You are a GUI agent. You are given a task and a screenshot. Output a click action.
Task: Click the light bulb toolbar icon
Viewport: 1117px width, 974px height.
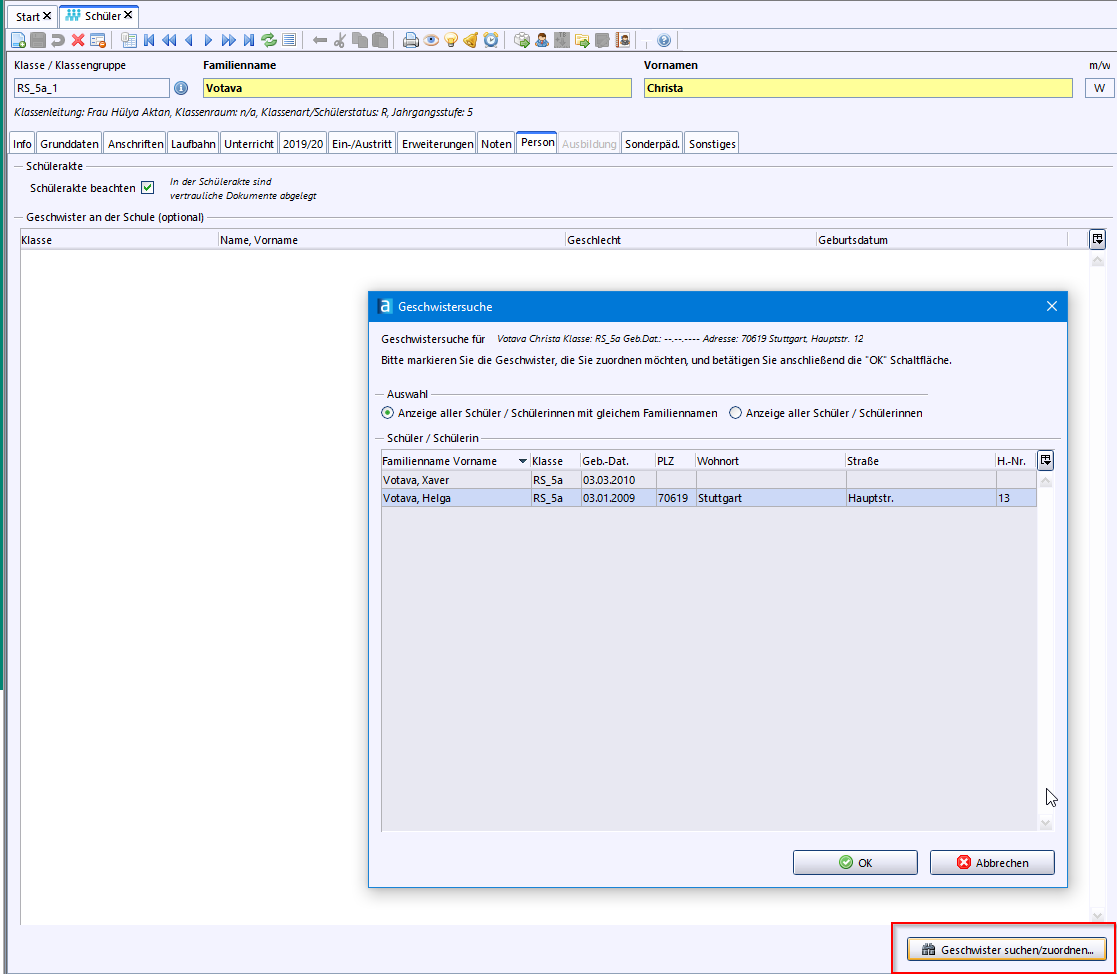[x=450, y=40]
